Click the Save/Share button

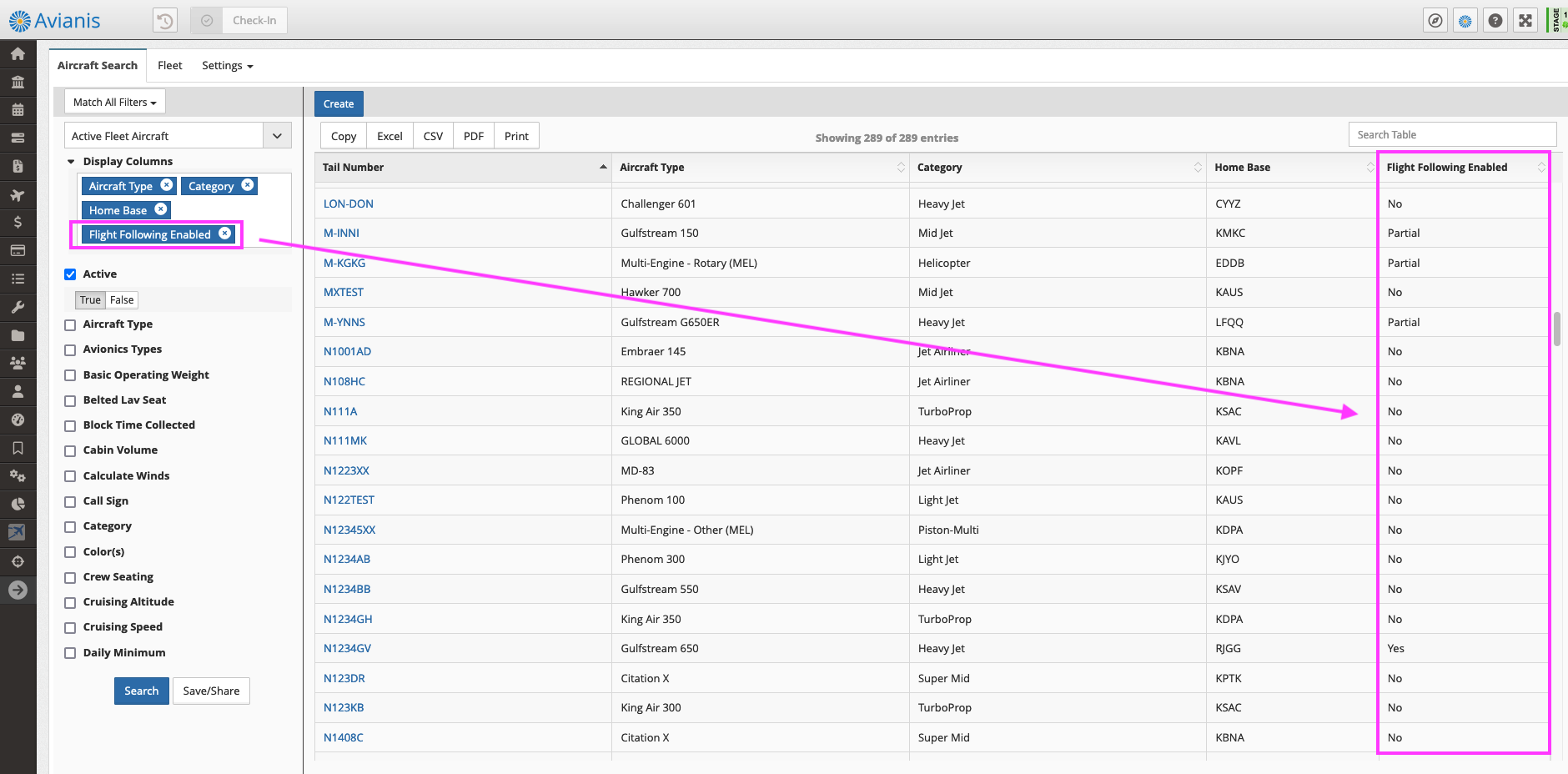[211, 691]
